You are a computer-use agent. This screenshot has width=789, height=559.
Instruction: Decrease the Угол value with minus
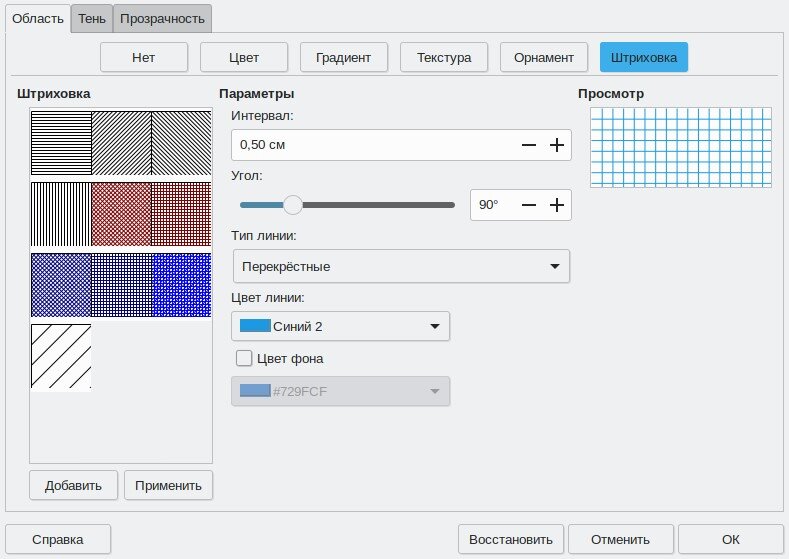(529, 205)
